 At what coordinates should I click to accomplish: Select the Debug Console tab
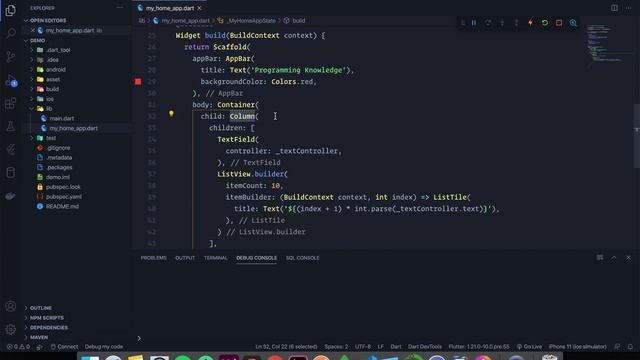(x=256, y=258)
